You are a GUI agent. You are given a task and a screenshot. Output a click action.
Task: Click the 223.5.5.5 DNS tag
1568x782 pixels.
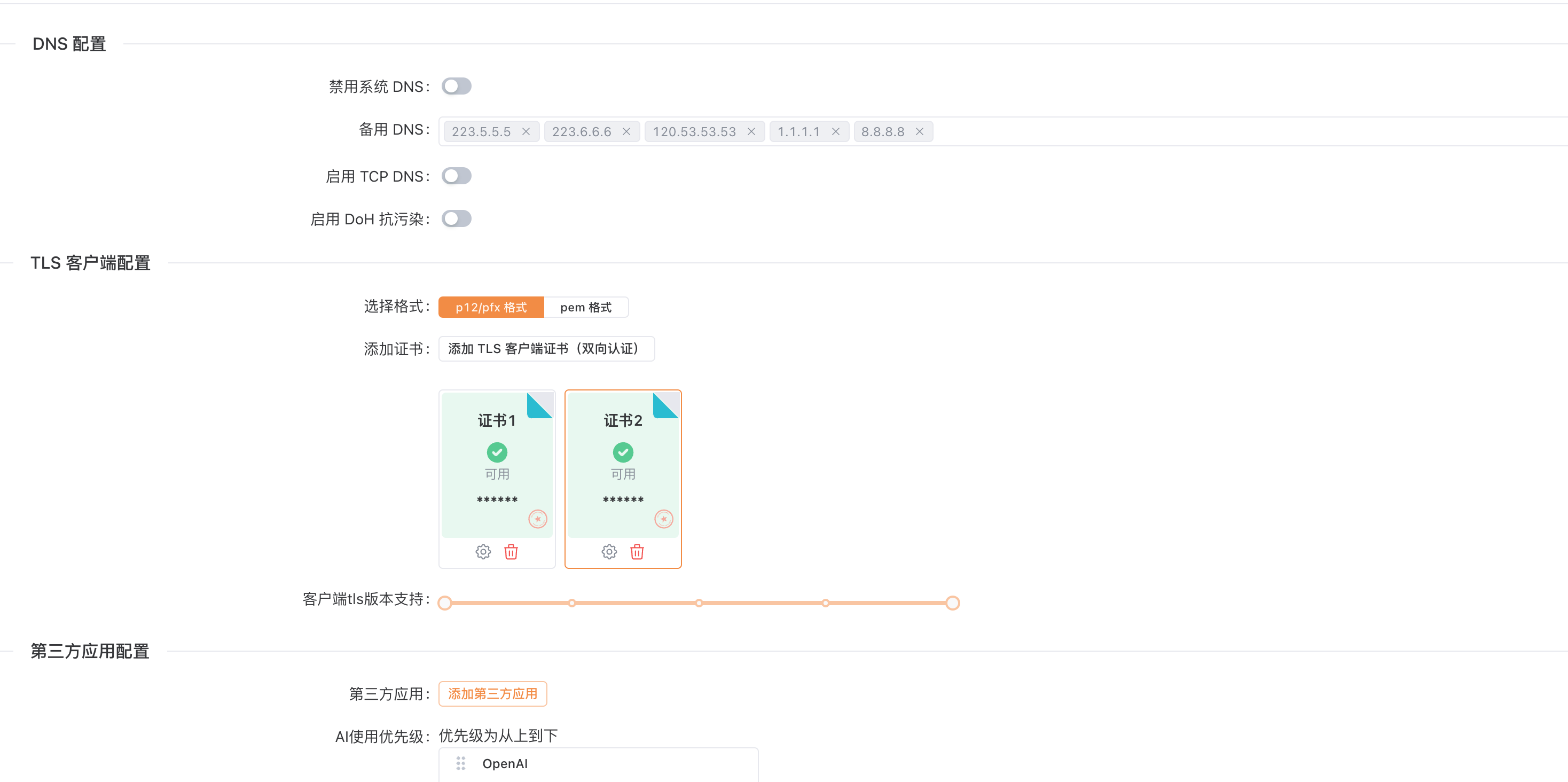coord(491,131)
